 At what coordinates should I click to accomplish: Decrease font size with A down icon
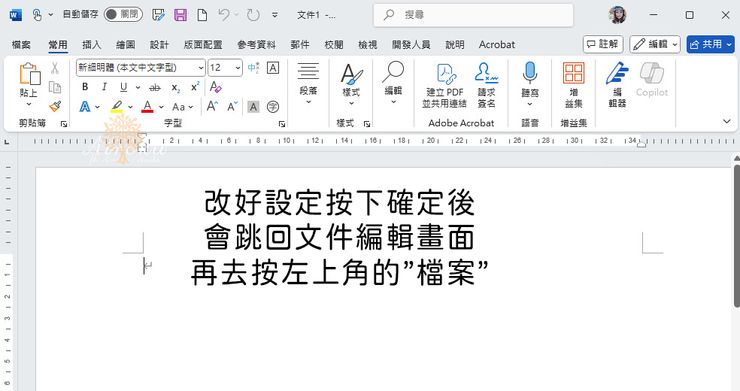click(232, 107)
